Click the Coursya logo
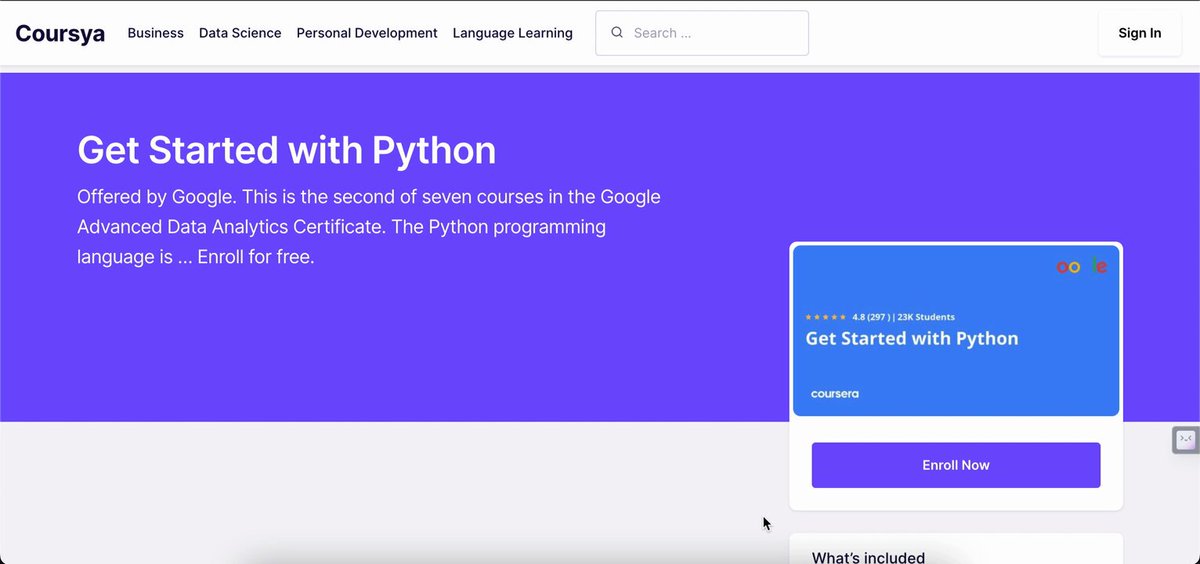This screenshot has height=564, width=1200. tap(60, 33)
